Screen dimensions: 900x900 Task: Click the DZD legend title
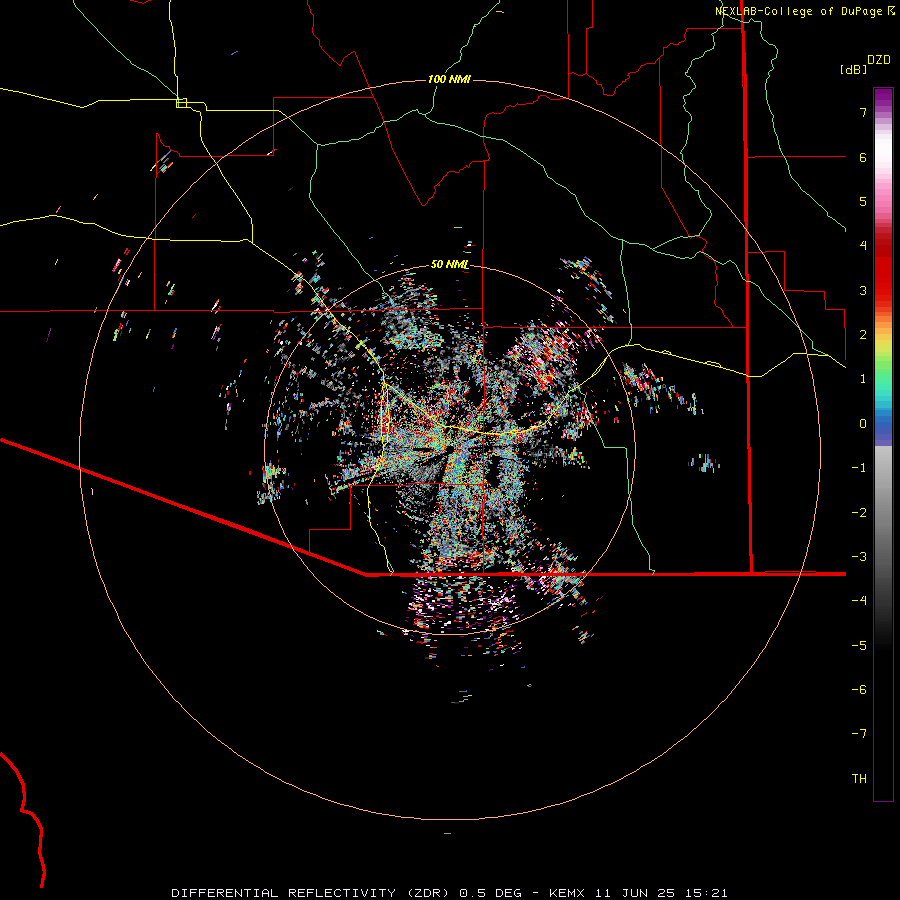pos(879,60)
